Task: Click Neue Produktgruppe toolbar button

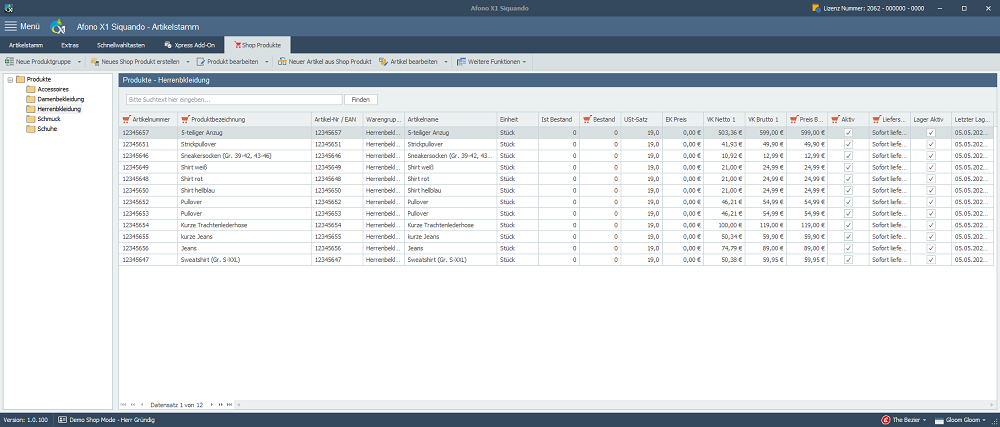Action: point(39,62)
